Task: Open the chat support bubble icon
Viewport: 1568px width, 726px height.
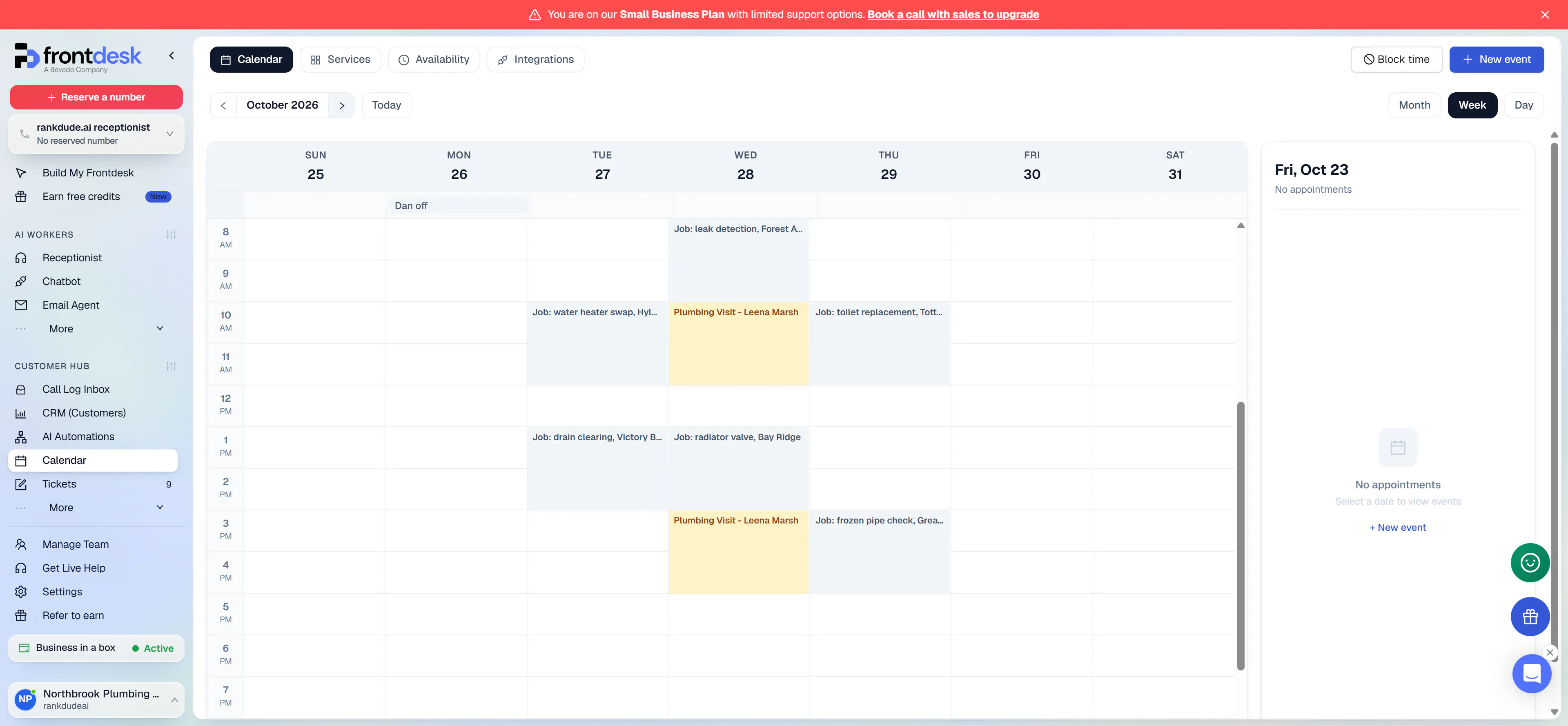Action: click(x=1532, y=674)
